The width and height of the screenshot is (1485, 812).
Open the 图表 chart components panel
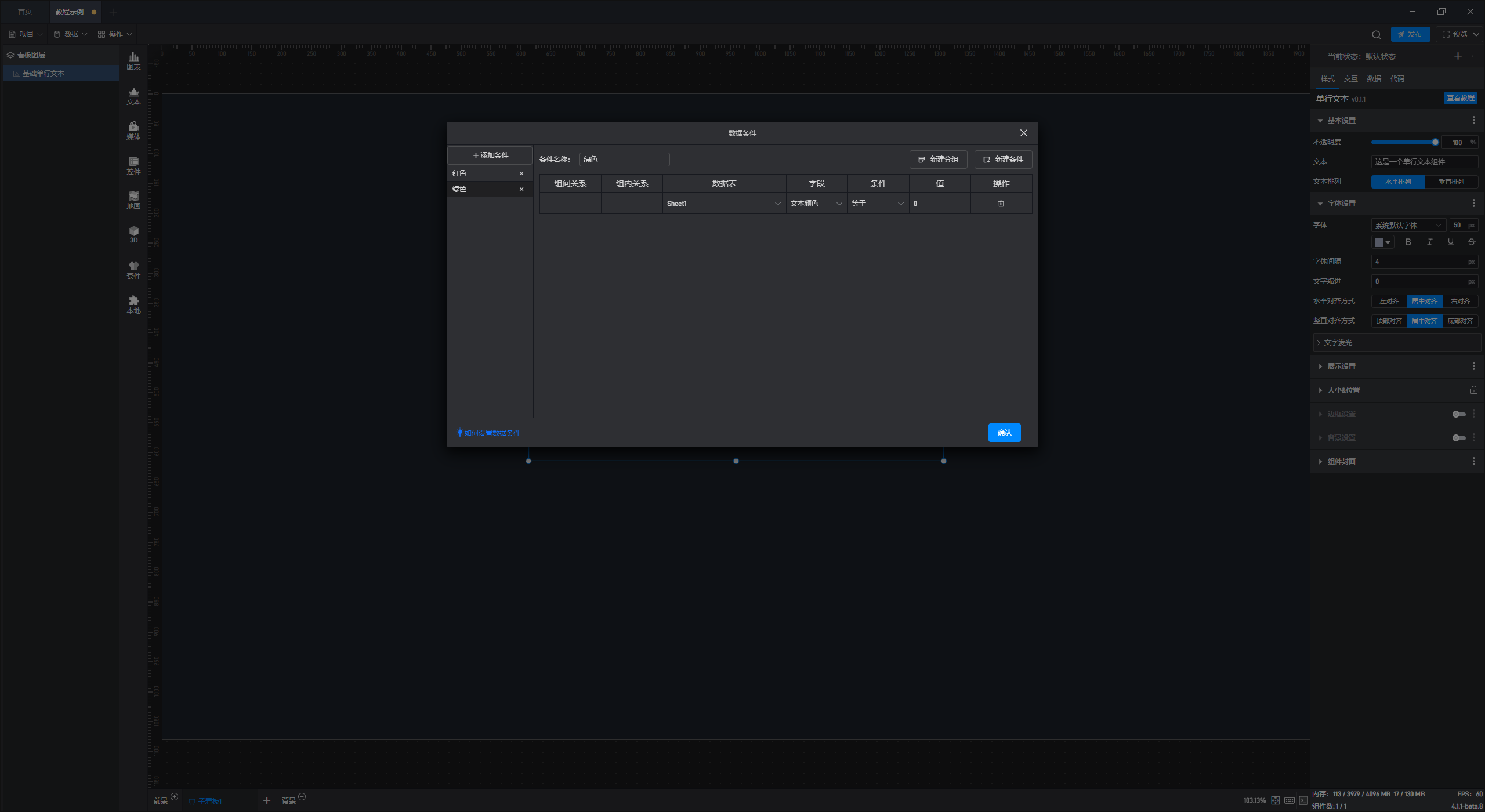pyautogui.click(x=133, y=60)
